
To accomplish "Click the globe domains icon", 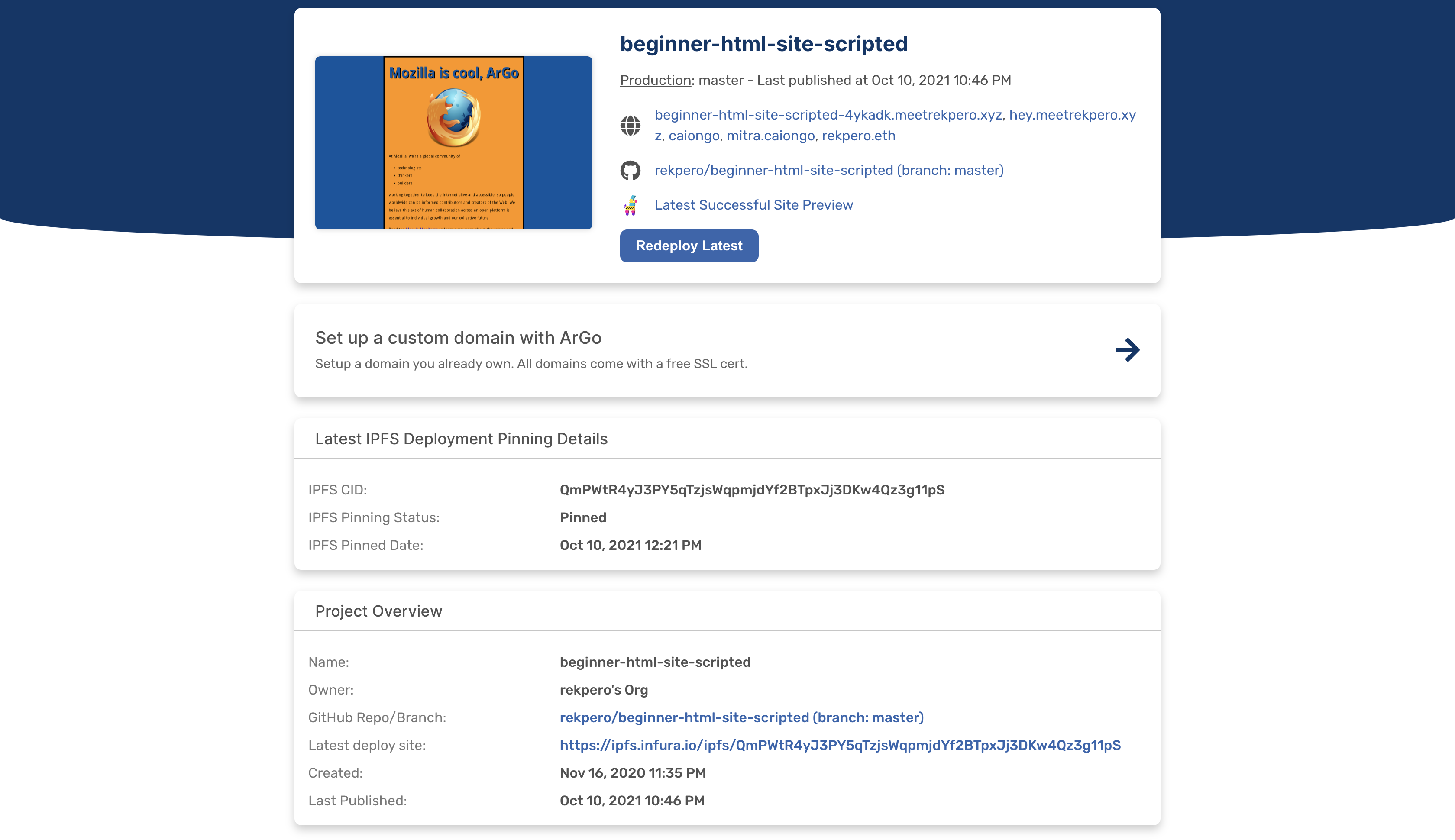I will click(x=630, y=125).
